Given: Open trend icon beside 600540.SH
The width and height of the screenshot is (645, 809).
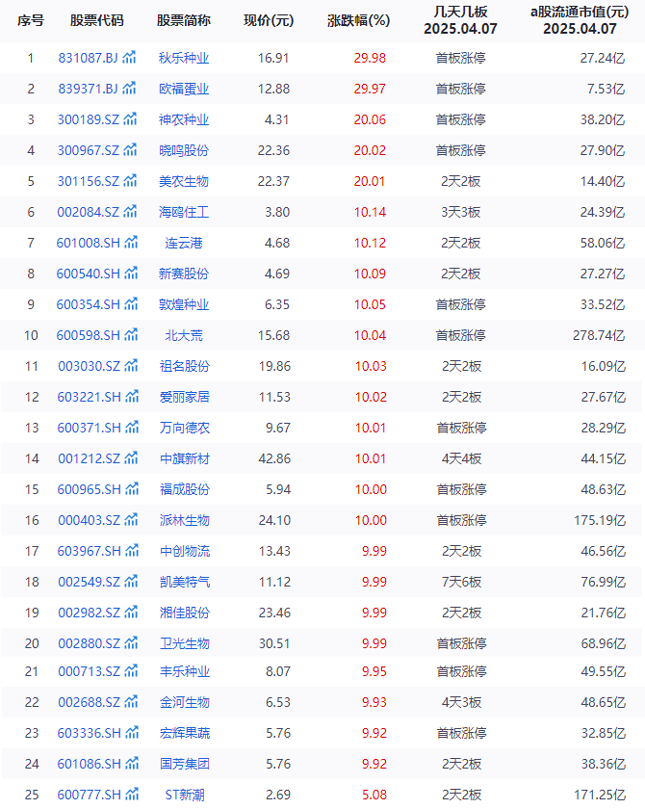Looking at the screenshot, I should coord(132,273).
